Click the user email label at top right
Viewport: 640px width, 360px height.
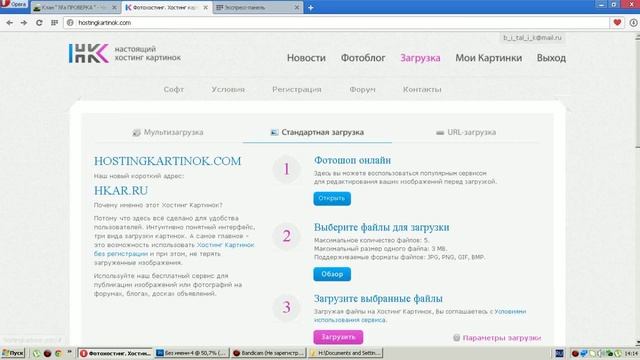[532, 38]
